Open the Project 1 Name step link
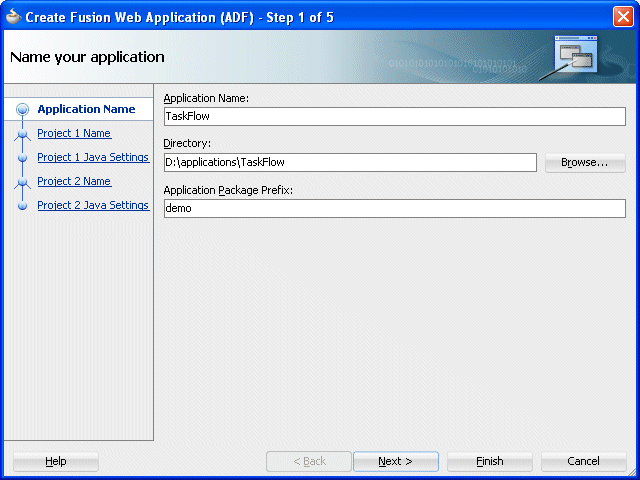This screenshot has height=480, width=640. point(74,133)
